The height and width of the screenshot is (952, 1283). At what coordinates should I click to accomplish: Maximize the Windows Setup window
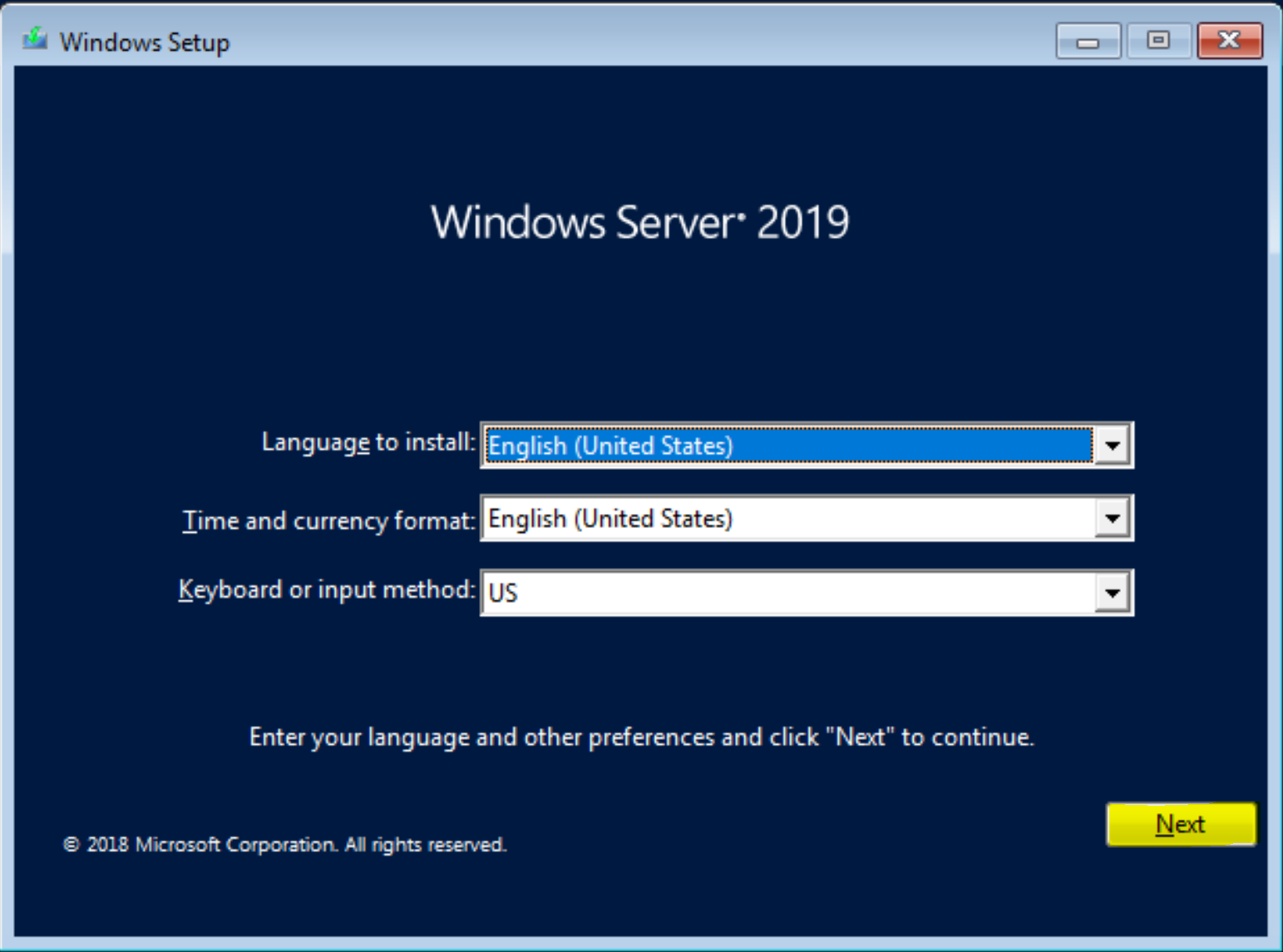[1158, 40]
